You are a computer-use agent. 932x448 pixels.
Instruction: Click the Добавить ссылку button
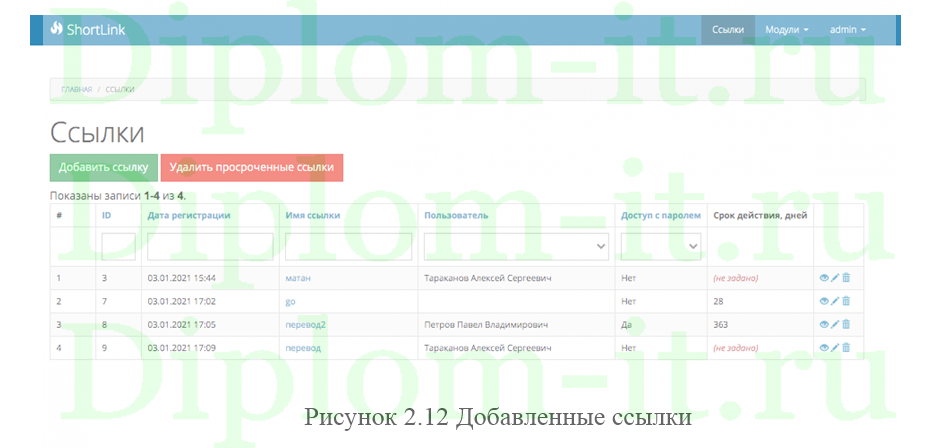(x=103, y=168)
